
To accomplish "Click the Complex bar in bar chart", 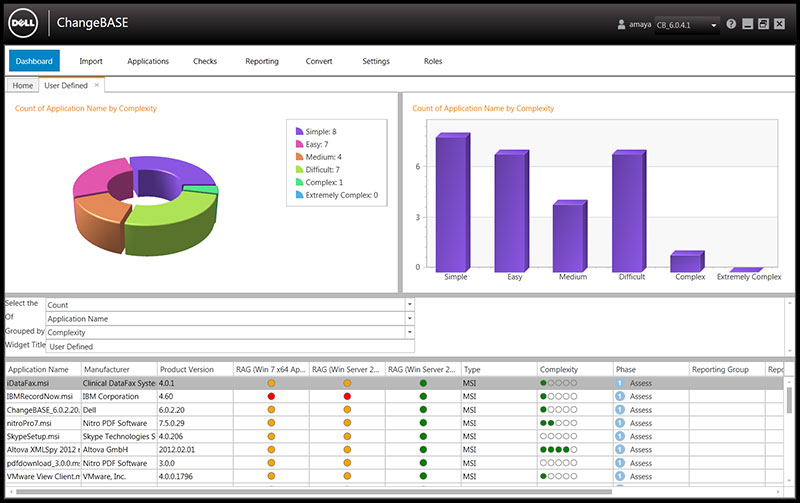I will (687, 261).
